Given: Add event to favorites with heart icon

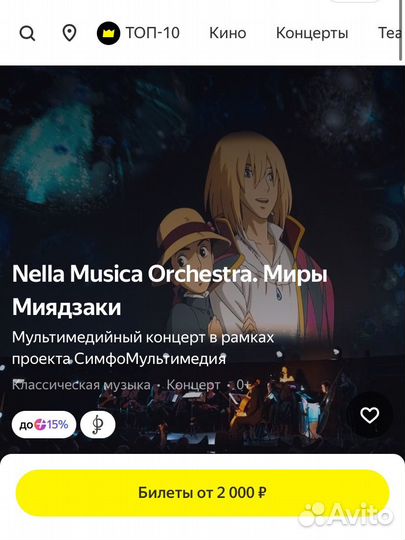Looking at the screenshot, I should pos(370,415).
